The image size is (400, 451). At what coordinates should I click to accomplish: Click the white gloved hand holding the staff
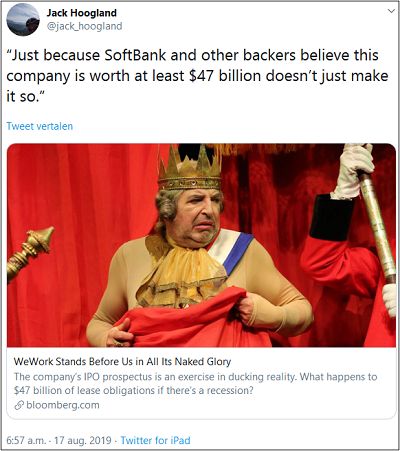[x=354, y=171]
